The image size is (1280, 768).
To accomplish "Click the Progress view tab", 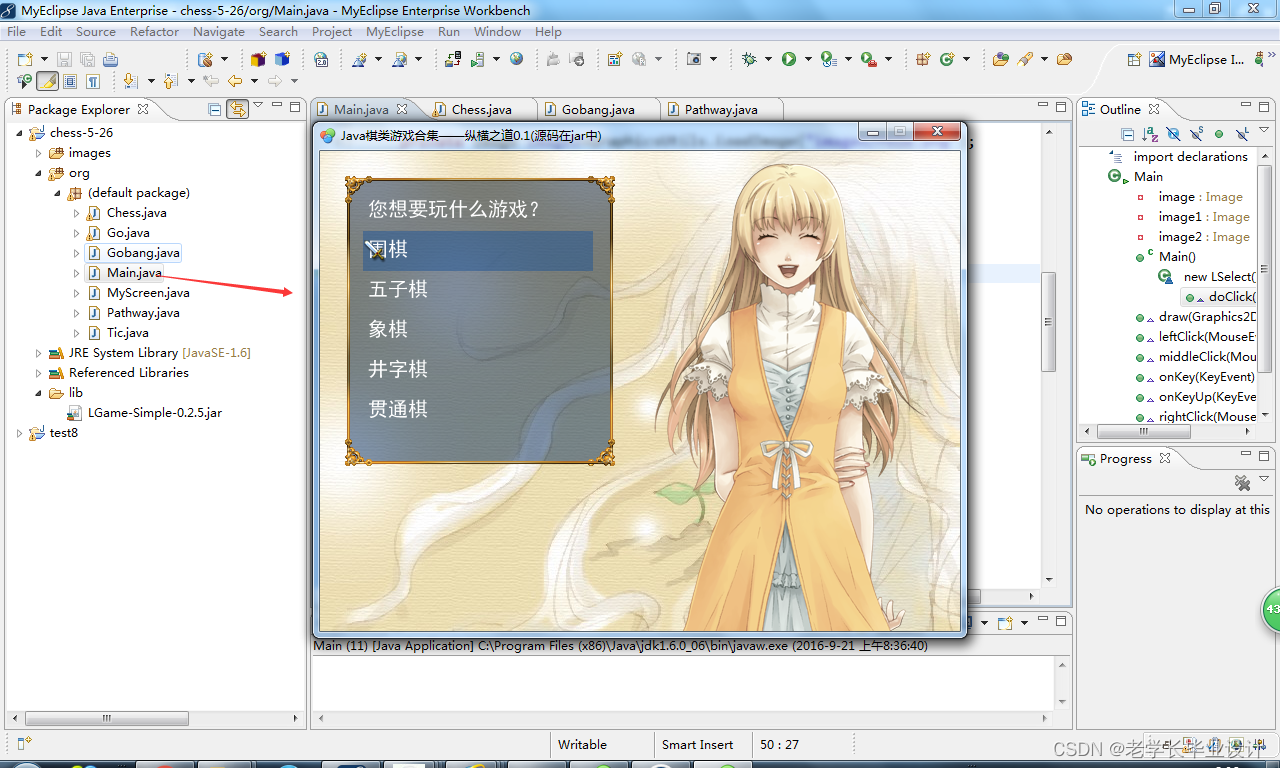I will (1126, 459).
